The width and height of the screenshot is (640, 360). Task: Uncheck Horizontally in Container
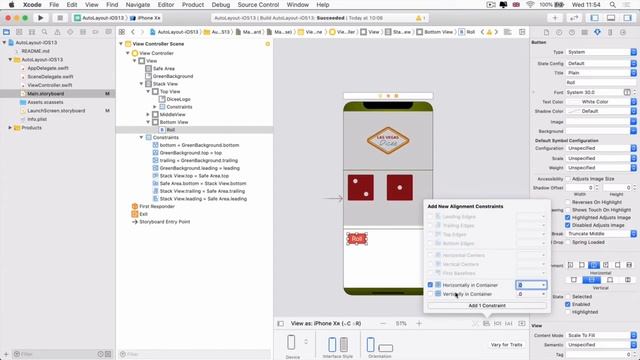[x=430, y=285]
